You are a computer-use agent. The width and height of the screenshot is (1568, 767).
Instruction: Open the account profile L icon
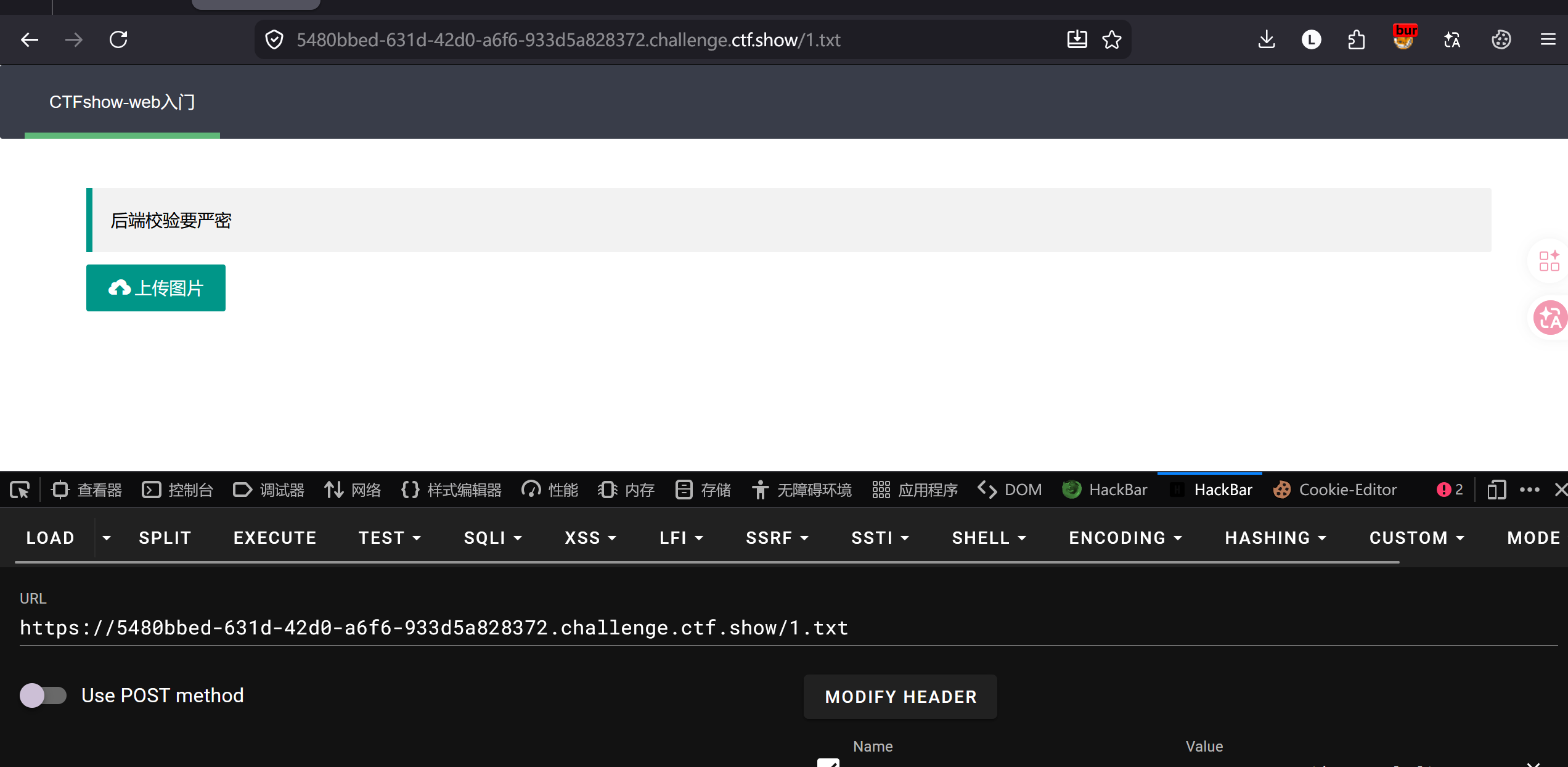point(1311,40)
